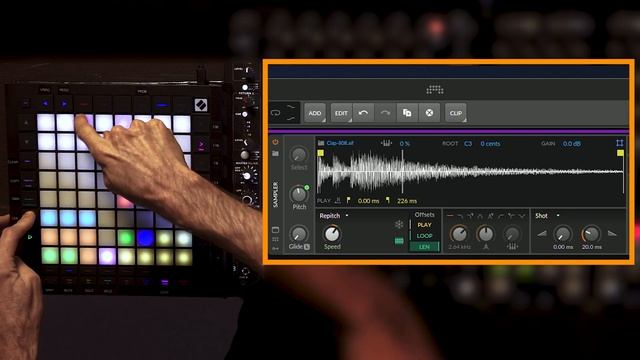The image size is (640, 360).
Task: Click the yellow sample start marker
Action: point(321,153)
